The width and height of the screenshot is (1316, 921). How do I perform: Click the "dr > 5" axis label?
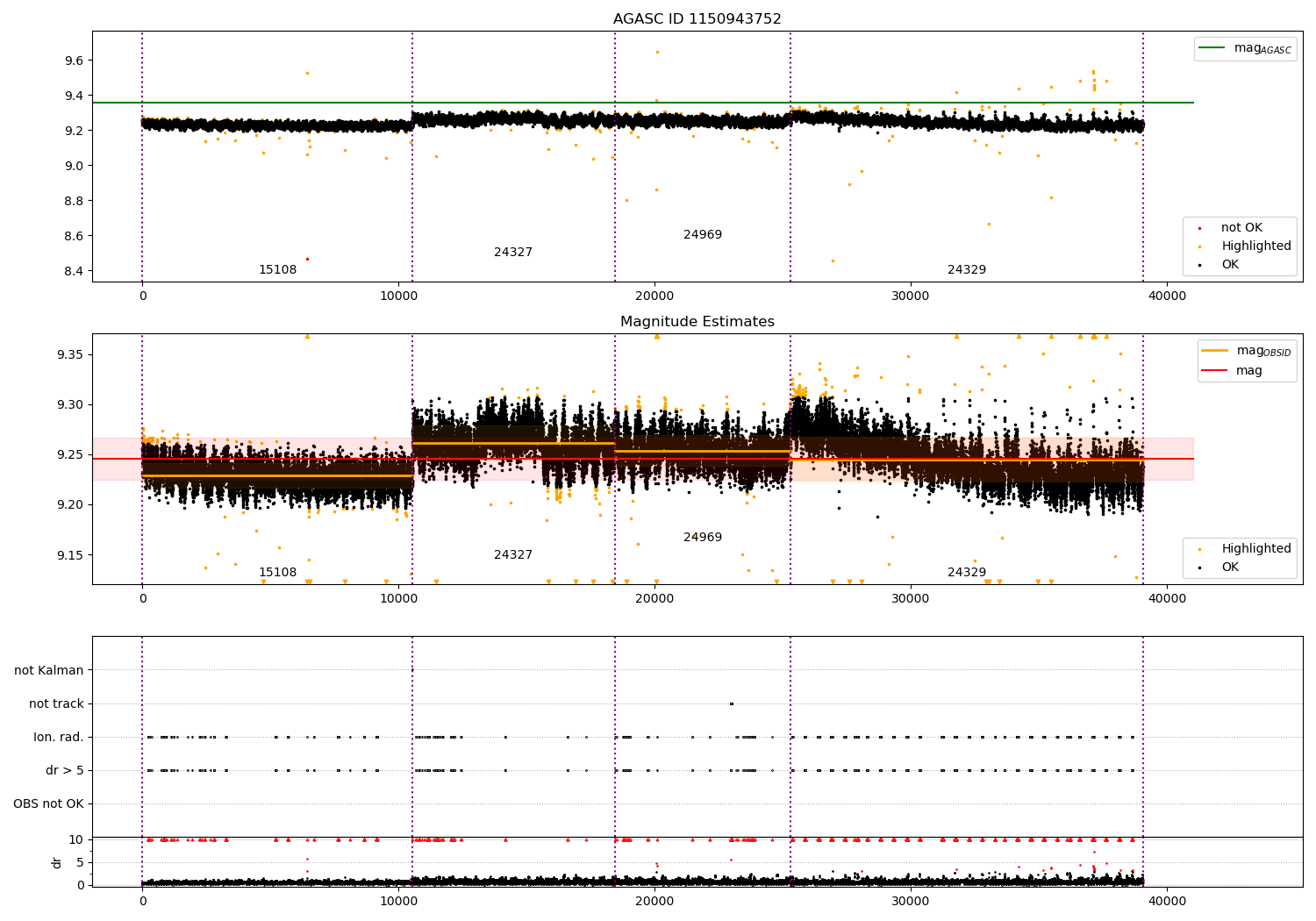[65, 770]
